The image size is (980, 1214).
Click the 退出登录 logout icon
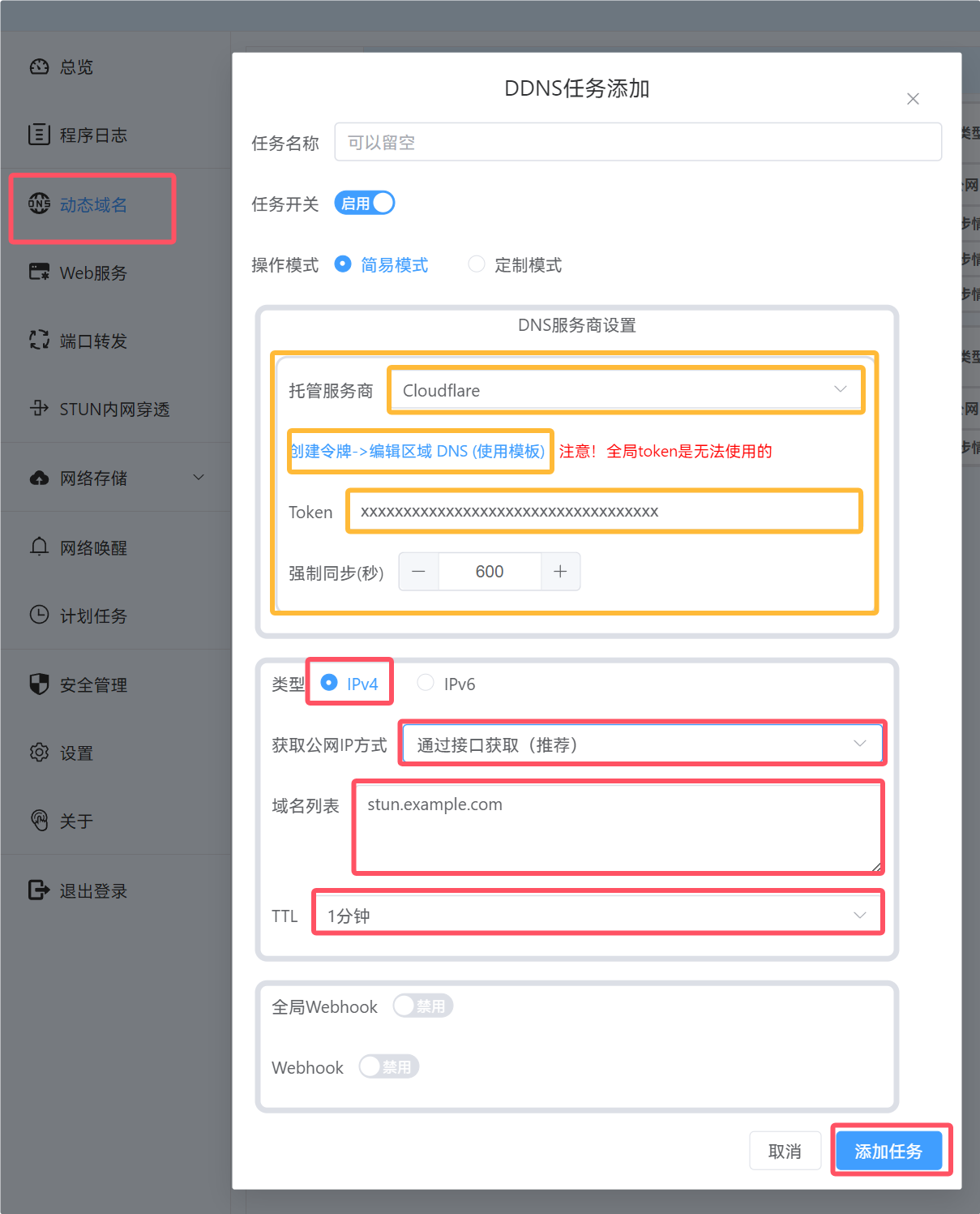click(39, 890)
